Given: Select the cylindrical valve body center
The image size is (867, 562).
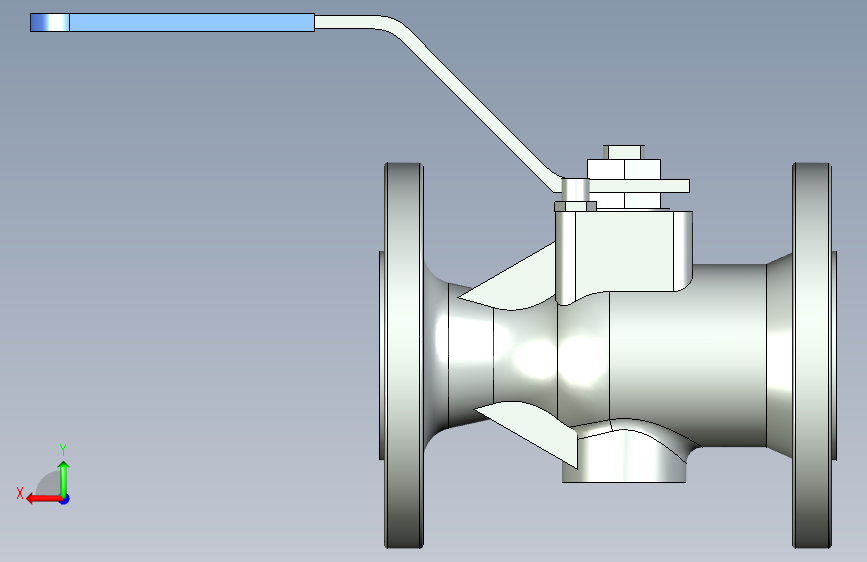Looking at the screenshot, I should click(x=686, y=354).
